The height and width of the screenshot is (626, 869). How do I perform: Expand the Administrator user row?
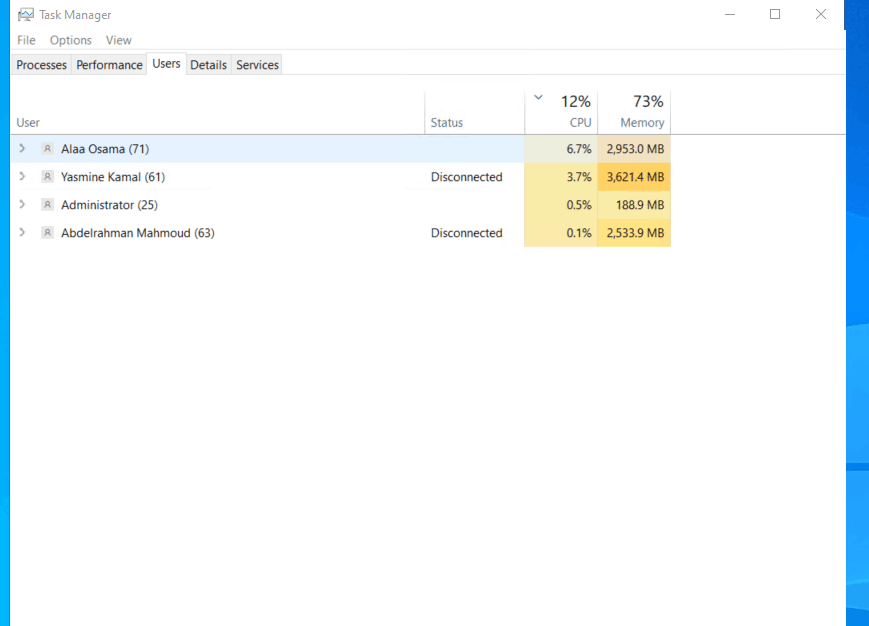pos(22,204)
